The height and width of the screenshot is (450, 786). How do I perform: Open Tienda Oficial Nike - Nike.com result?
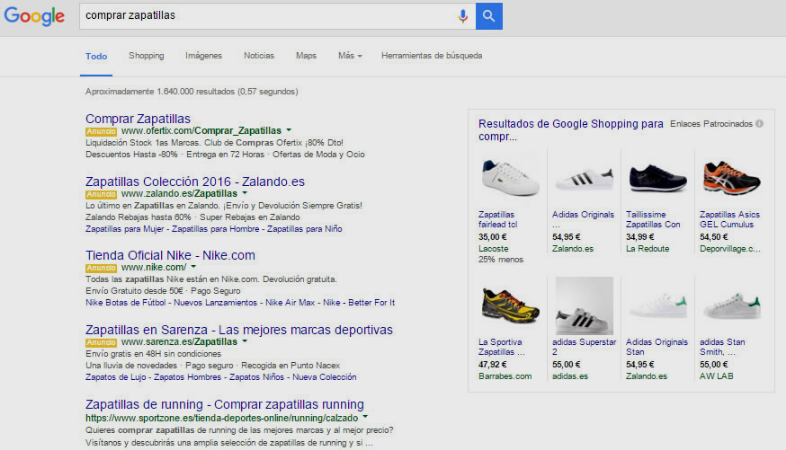point(170,255)
